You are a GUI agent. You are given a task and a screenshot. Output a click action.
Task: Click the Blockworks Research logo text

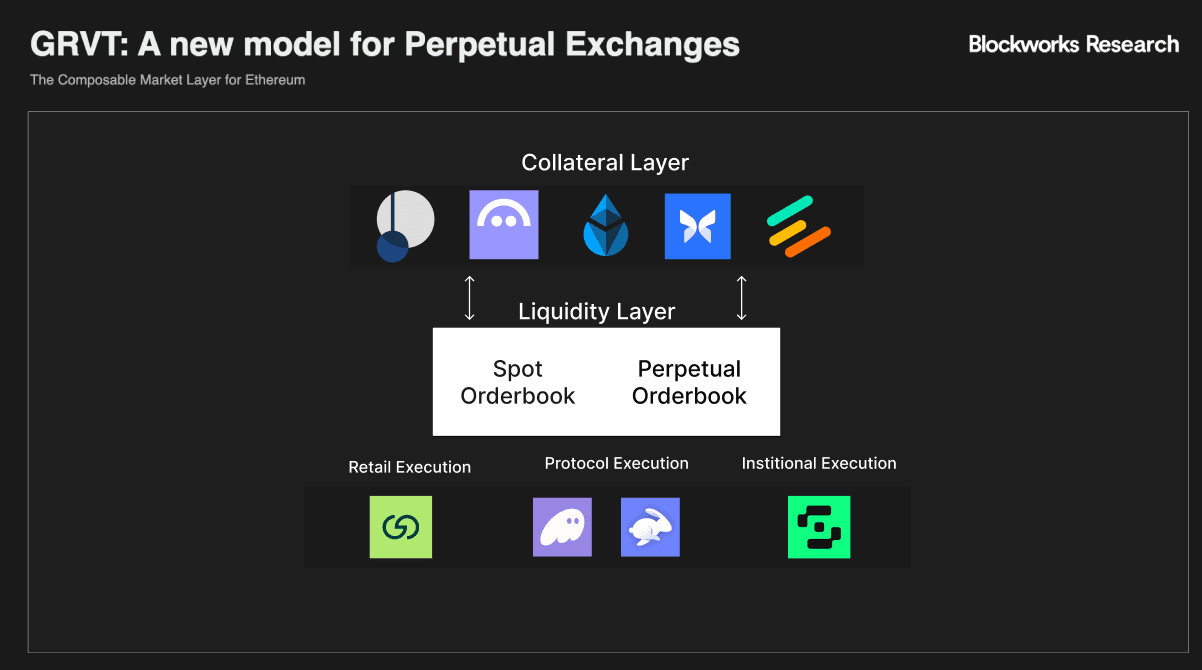pos(1073,44)
